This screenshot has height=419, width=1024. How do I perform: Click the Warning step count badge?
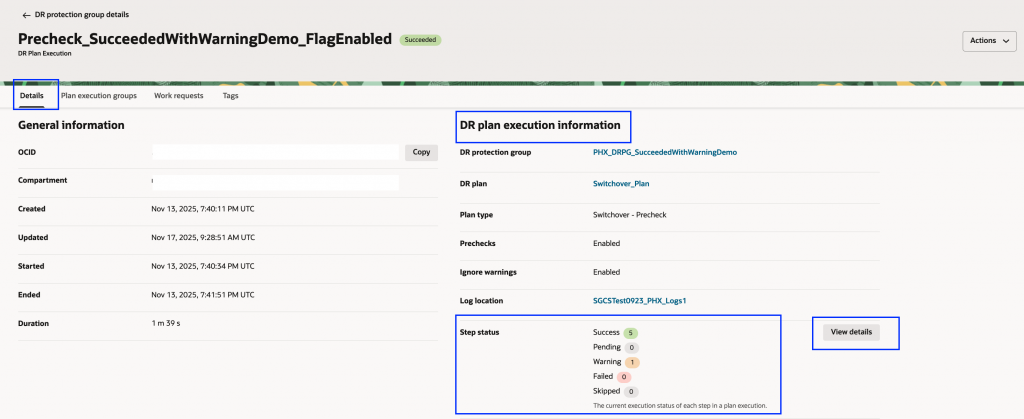point(634,362)
